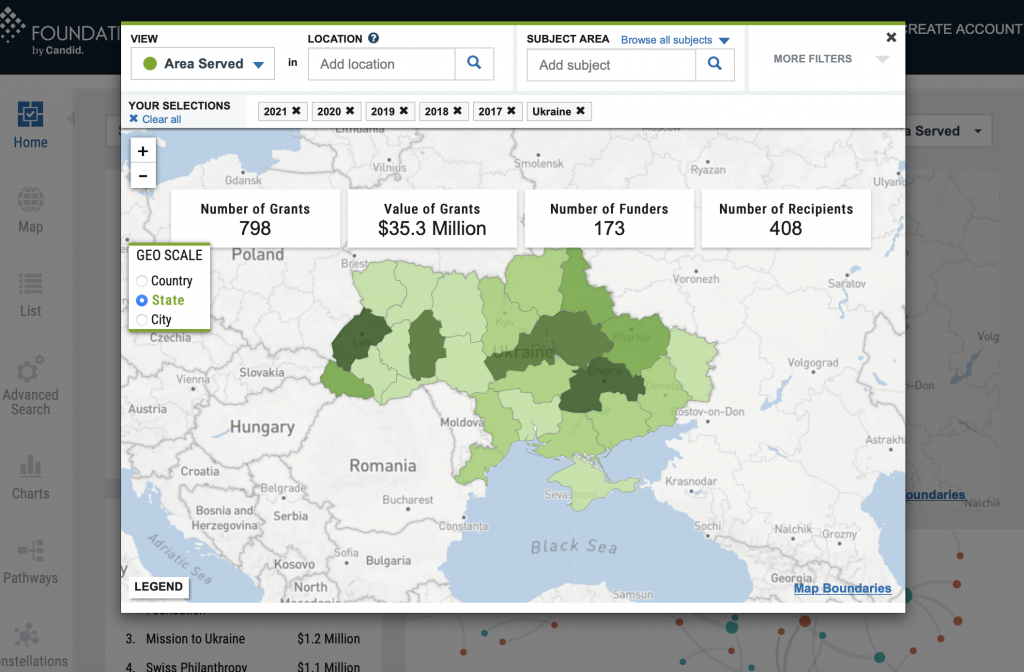Image resolution: width=1024 pixels, height=672 pixels.
Task: Click the Kharkiv region on map
Action: tap(637, 343)
